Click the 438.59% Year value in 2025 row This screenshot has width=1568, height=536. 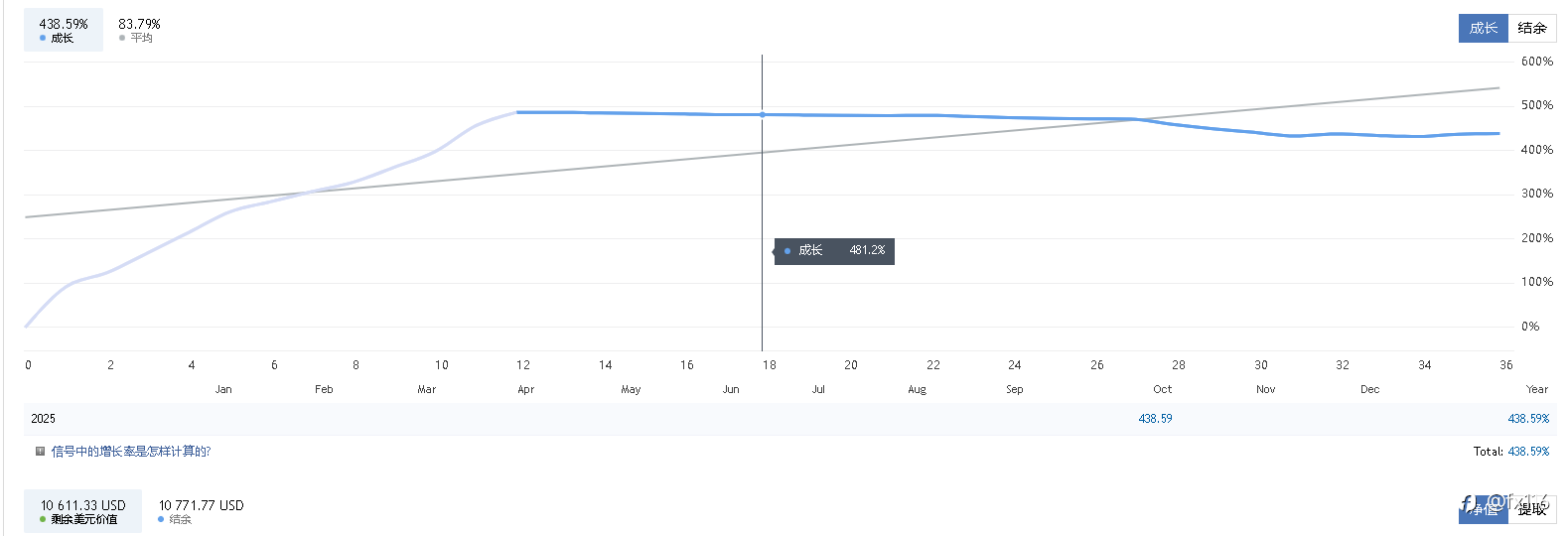(1528, 419)
